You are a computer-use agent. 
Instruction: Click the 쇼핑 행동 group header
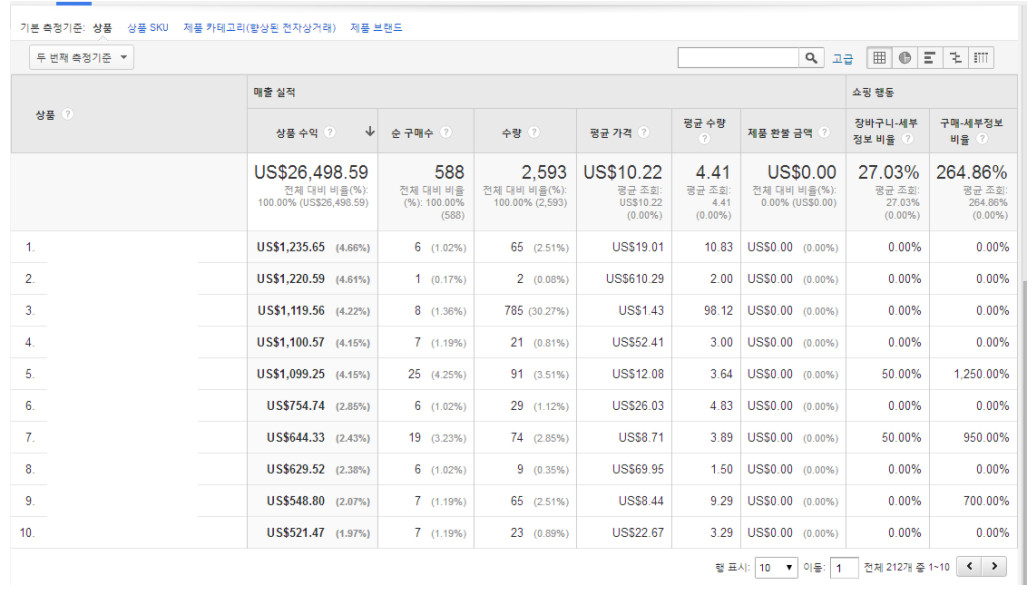tap(873, 92)
